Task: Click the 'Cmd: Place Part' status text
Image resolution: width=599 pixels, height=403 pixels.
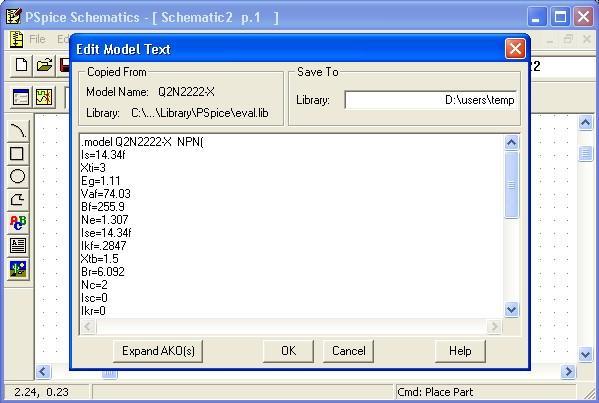Action: 435,392
